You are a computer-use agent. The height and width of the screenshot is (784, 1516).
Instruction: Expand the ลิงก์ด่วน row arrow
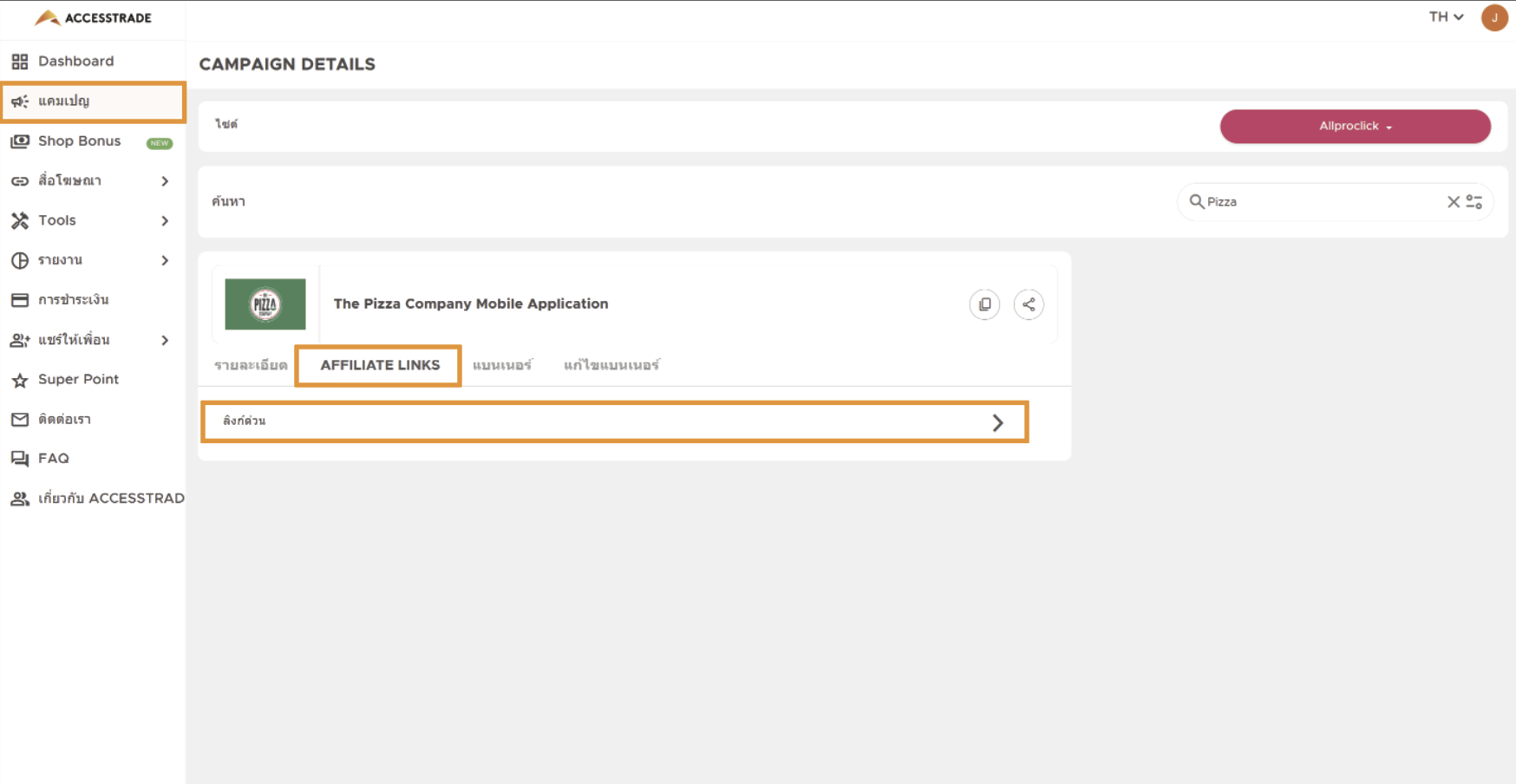998,422
